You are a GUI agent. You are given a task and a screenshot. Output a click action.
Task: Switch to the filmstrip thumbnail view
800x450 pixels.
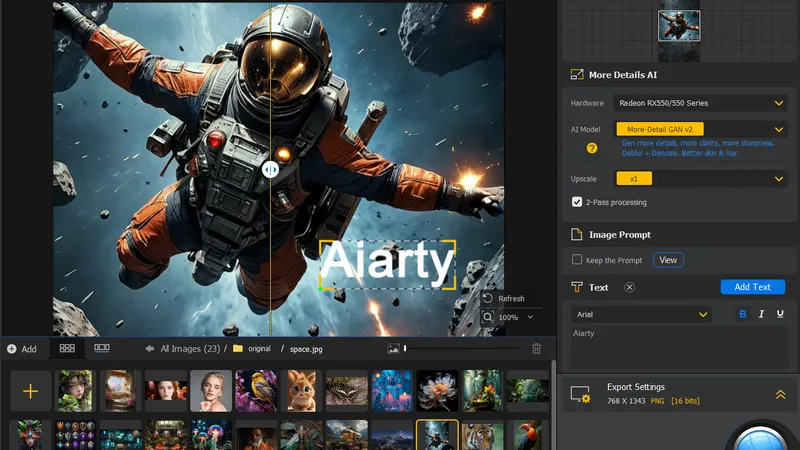(102, 349)
